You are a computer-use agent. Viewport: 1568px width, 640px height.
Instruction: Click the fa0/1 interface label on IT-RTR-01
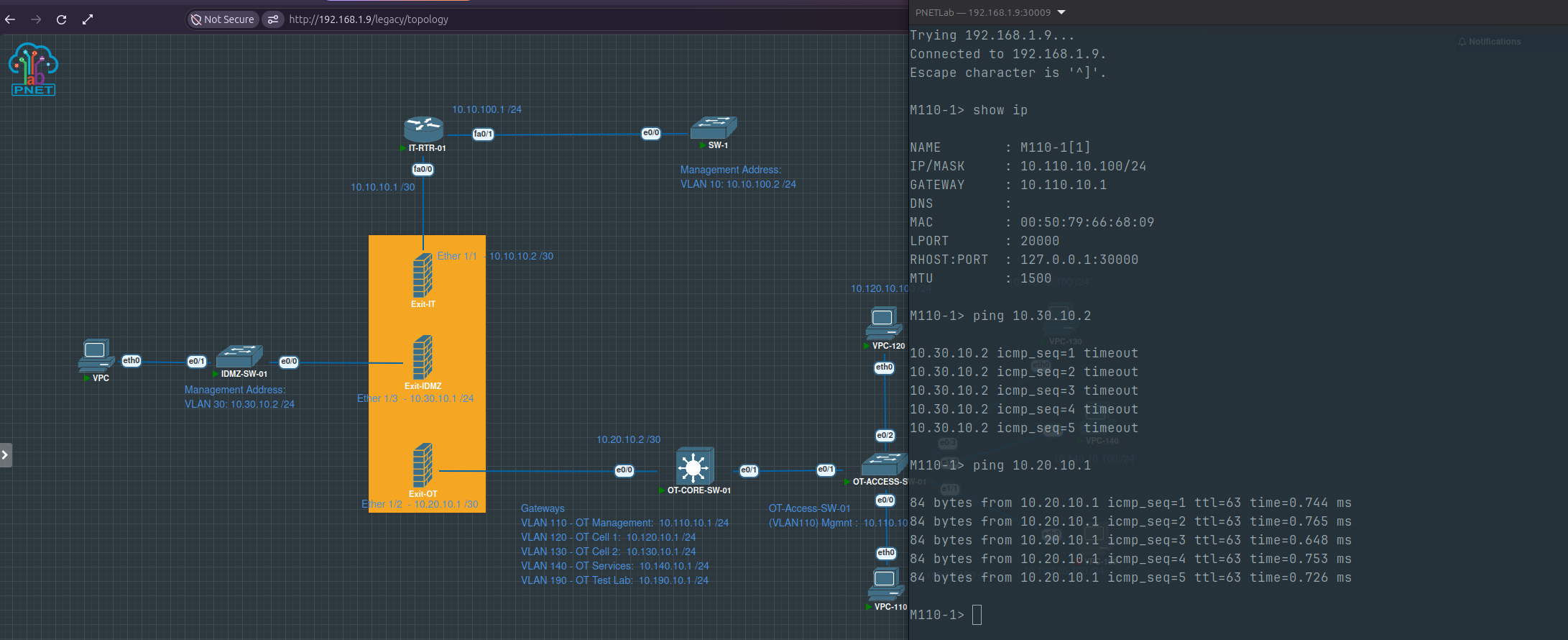[483, 134]
